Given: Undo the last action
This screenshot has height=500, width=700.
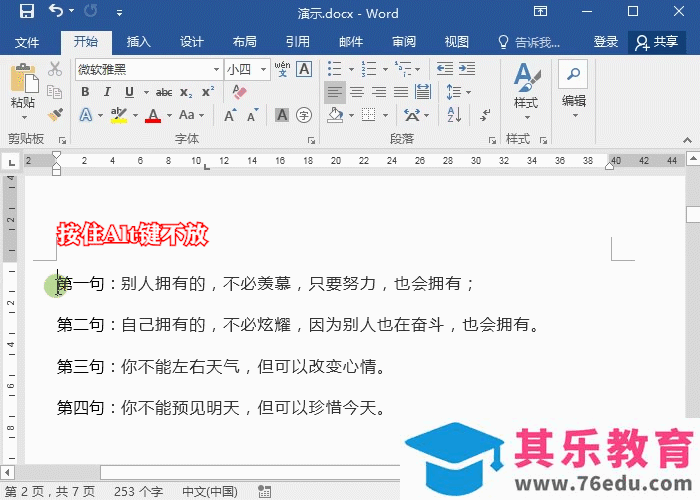Looking at the screenshot, I should click(x=56, y=11).
